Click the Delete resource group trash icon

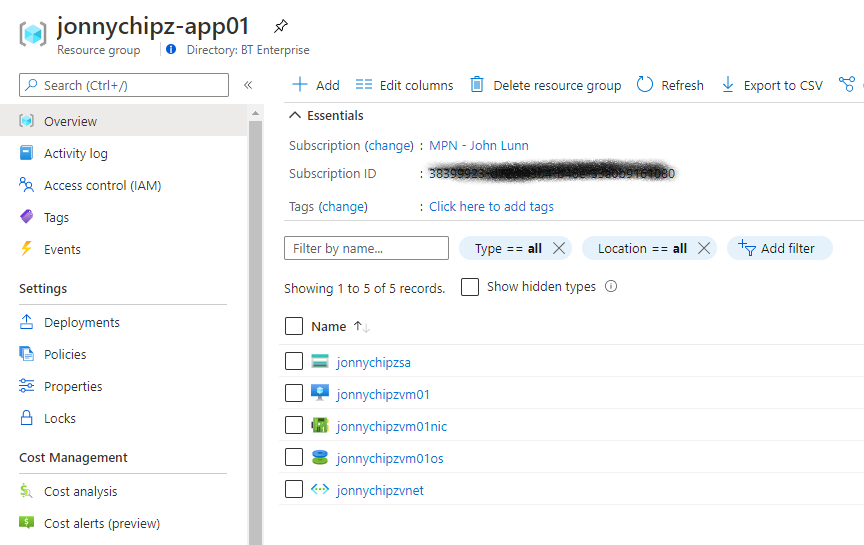click(x=477, y=85)
